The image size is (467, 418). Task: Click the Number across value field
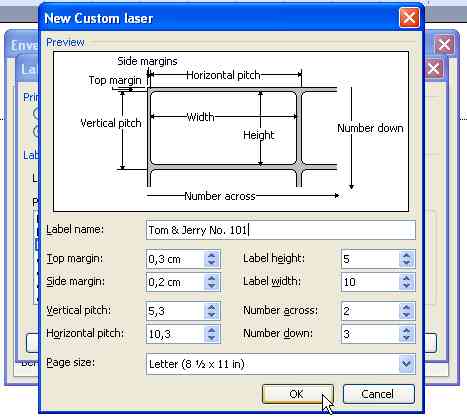point(370,311)
